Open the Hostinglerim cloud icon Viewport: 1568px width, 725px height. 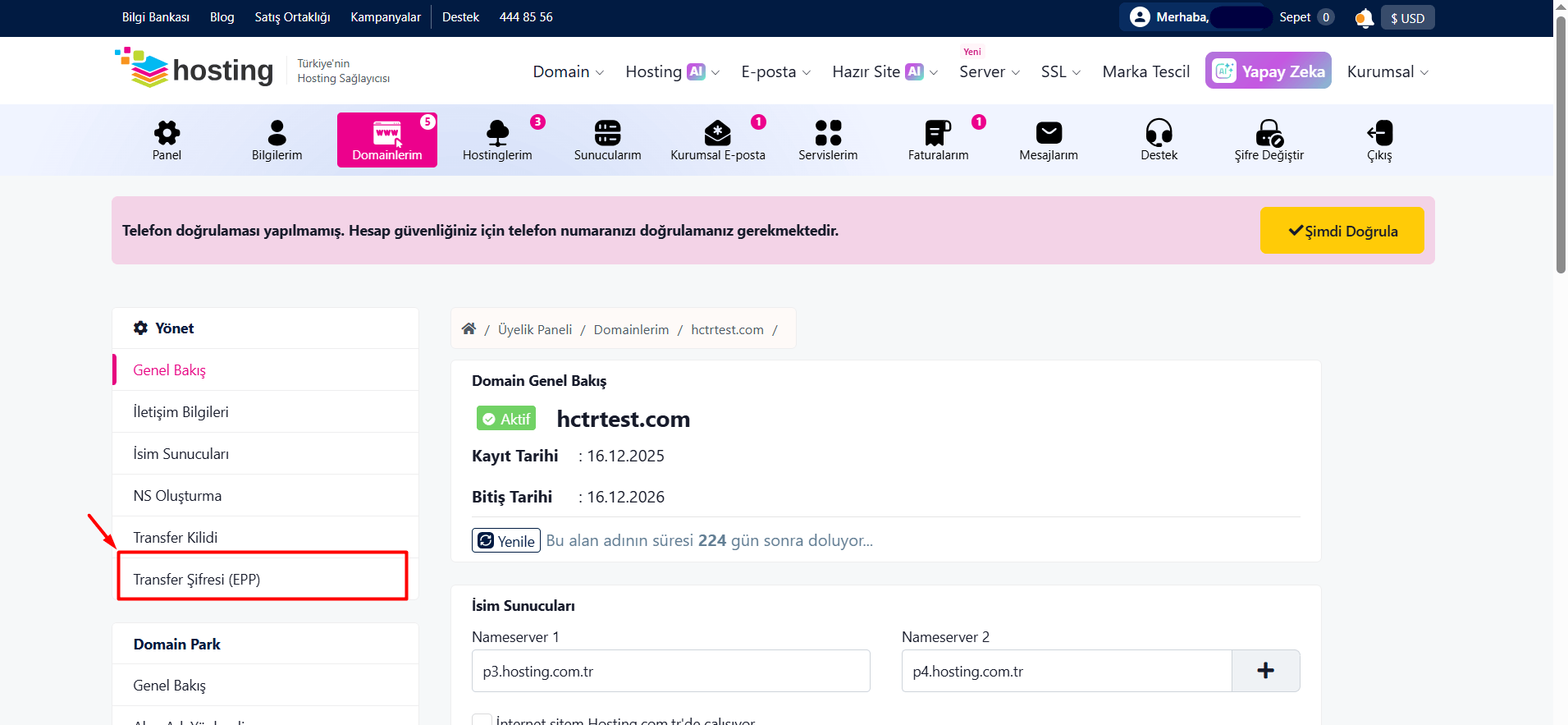point(497,132)
